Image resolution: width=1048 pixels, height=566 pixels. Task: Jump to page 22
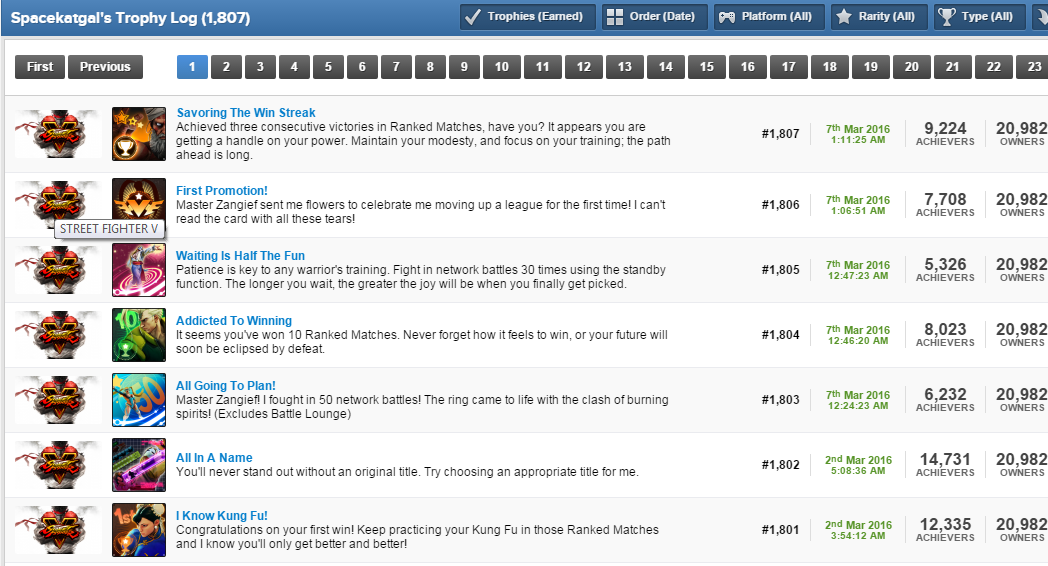[x=994, y=67]
